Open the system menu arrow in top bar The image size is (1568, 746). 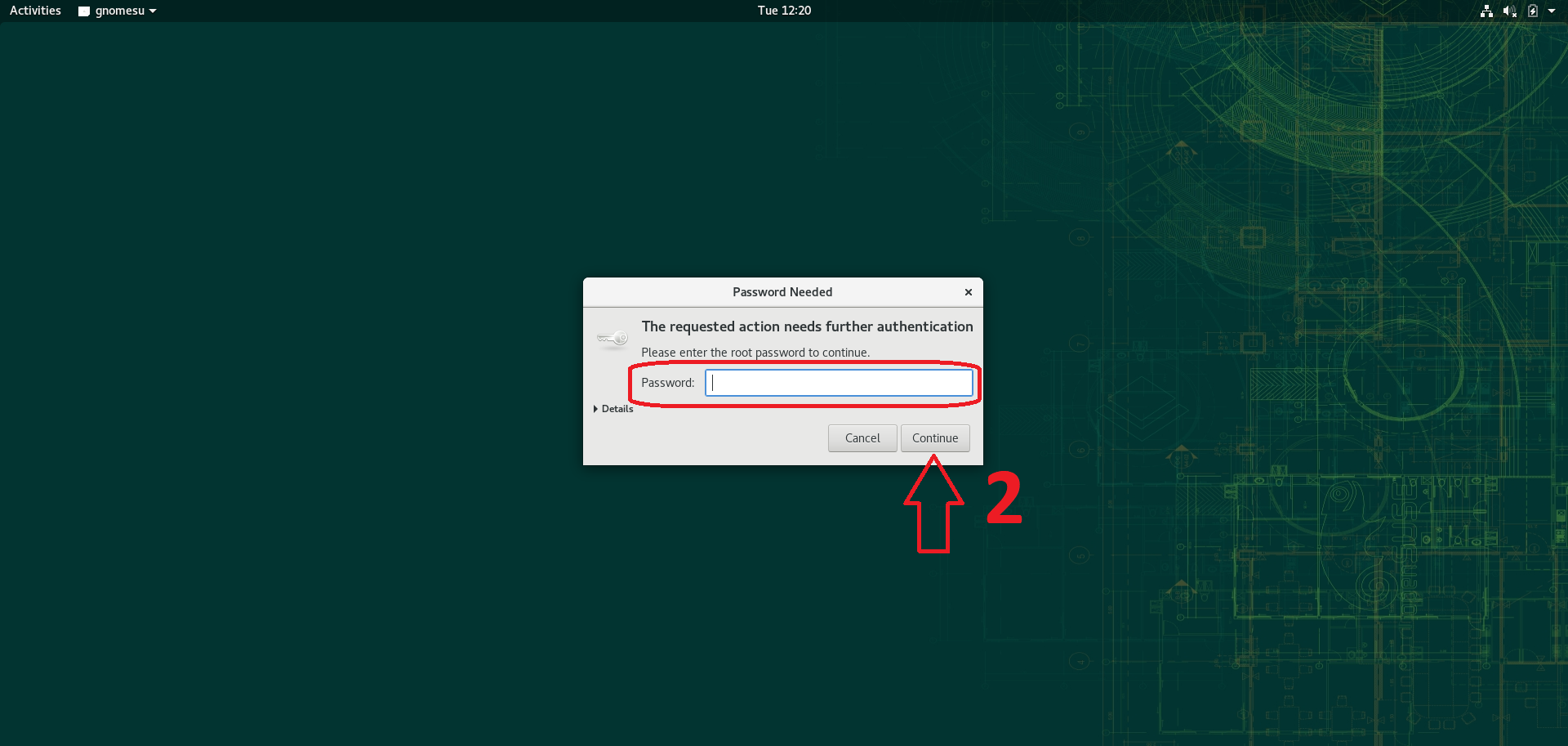(1552, 11)
